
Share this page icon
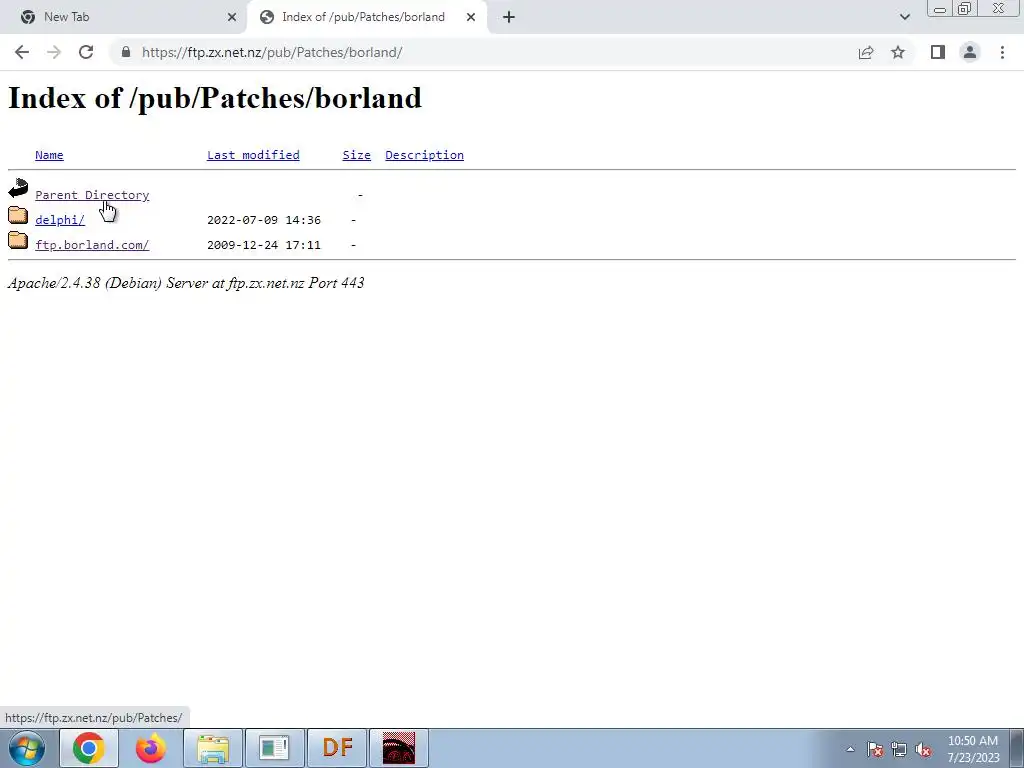click(x=866, y=52)
